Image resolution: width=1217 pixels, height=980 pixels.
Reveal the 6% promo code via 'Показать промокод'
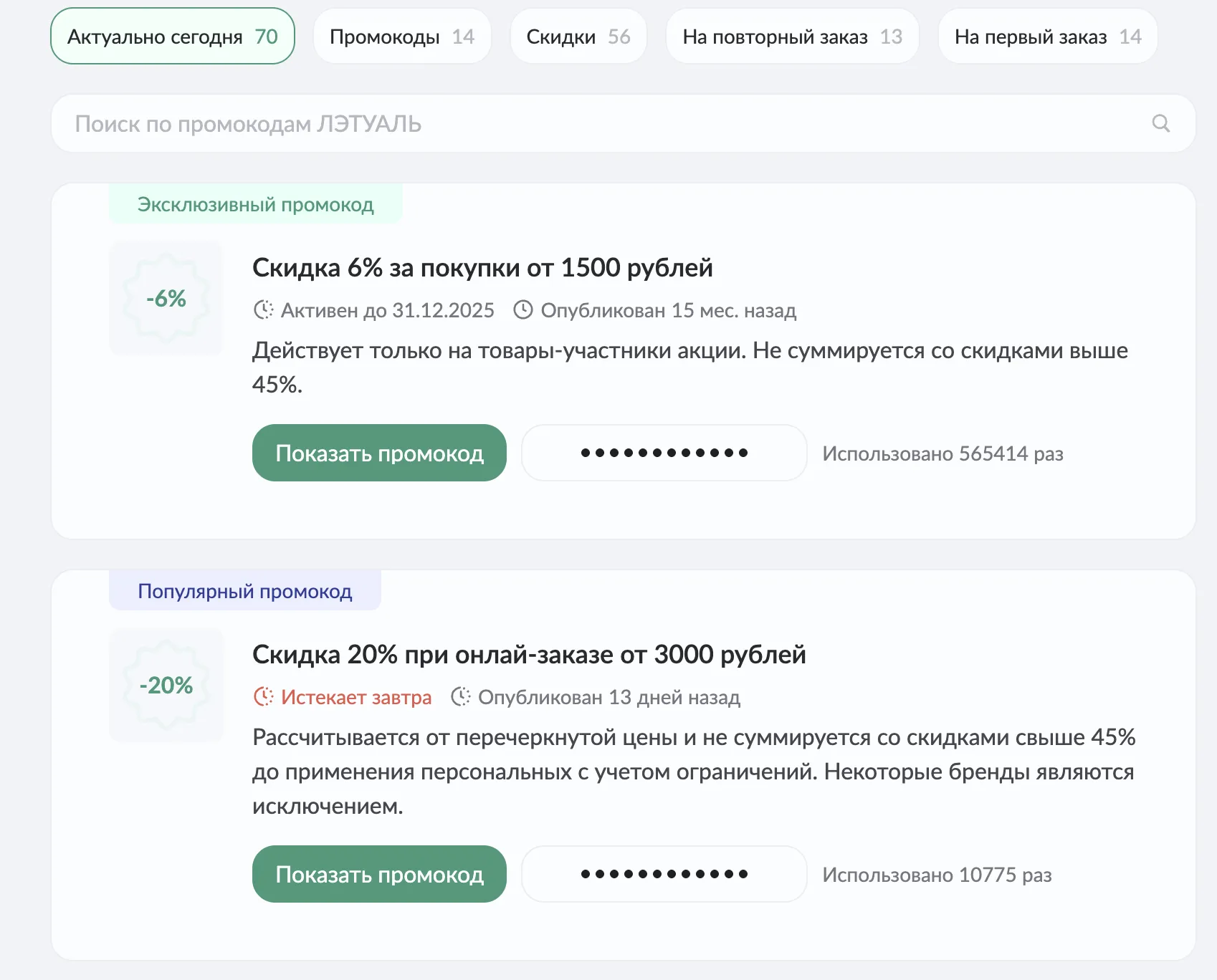(x=379, y=452)
